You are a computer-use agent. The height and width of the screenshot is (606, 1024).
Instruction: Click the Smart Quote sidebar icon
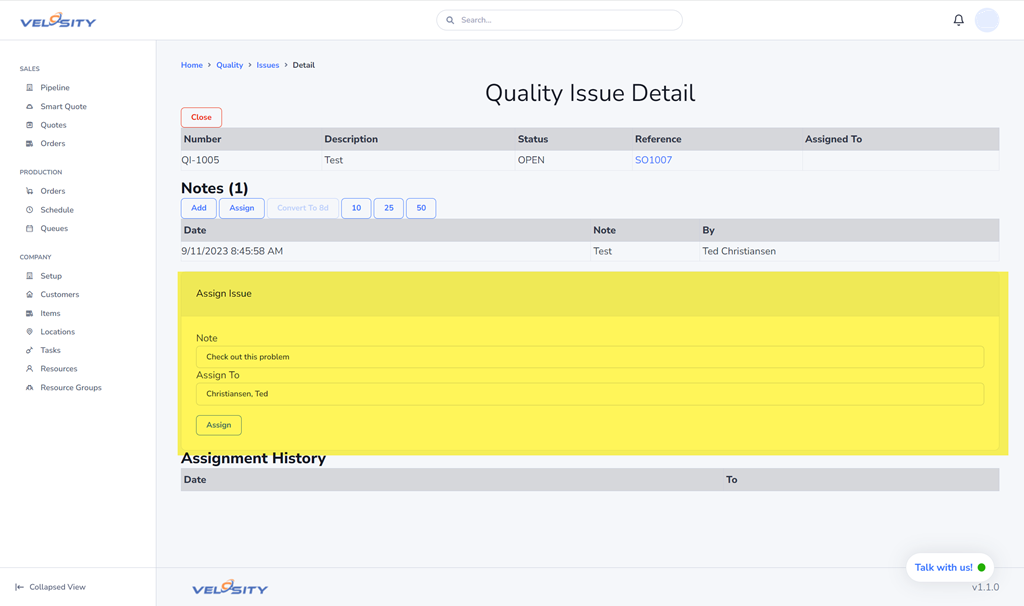coord(30,107)
